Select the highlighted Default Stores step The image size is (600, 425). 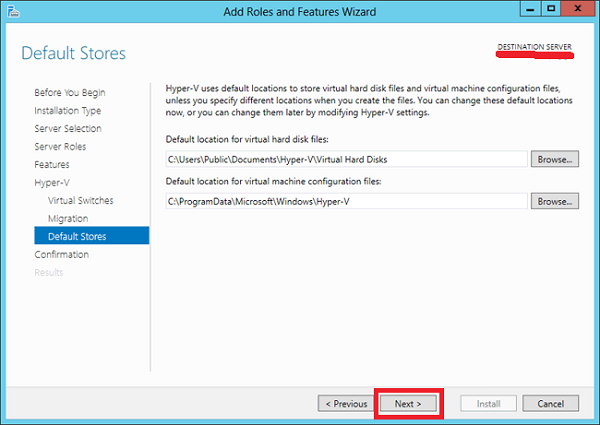pyautogui.click(x=91, y=236)
